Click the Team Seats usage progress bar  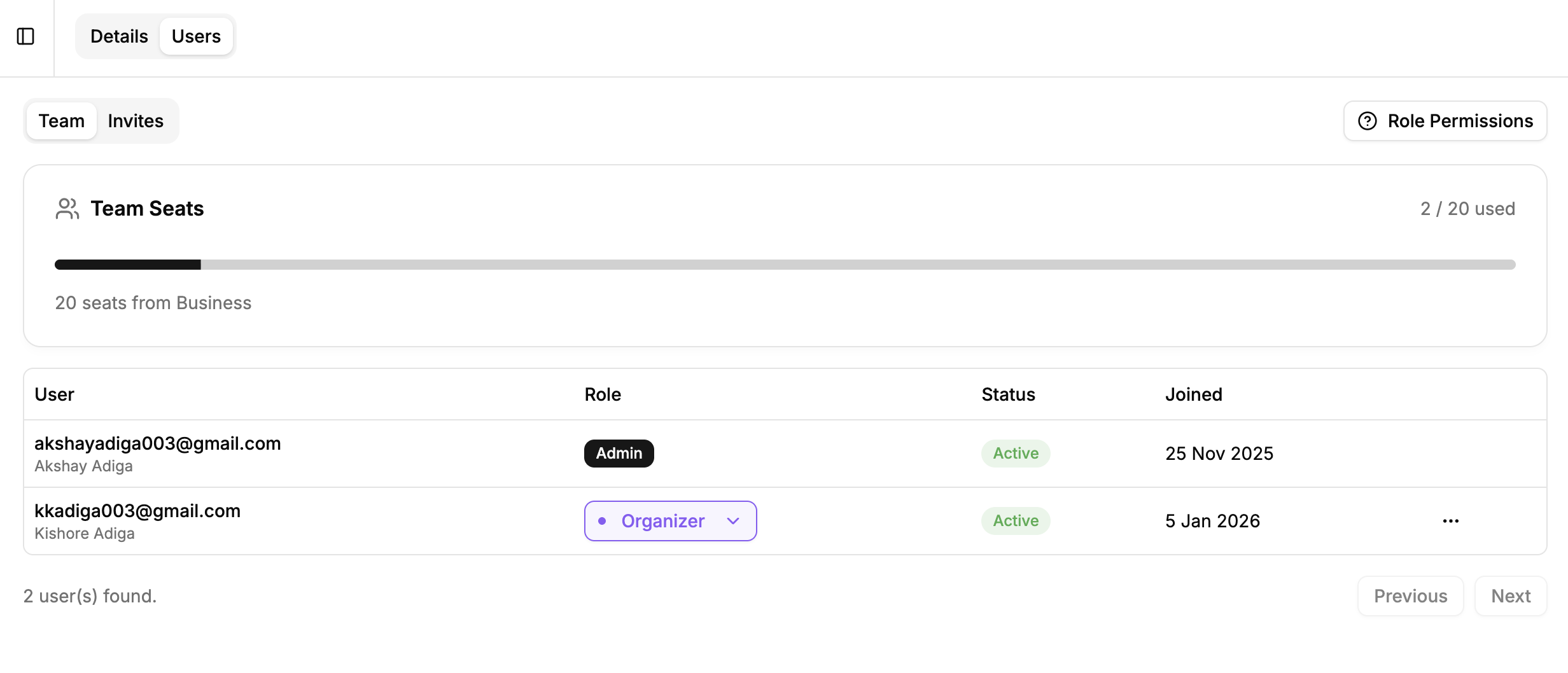click(785, 265)
